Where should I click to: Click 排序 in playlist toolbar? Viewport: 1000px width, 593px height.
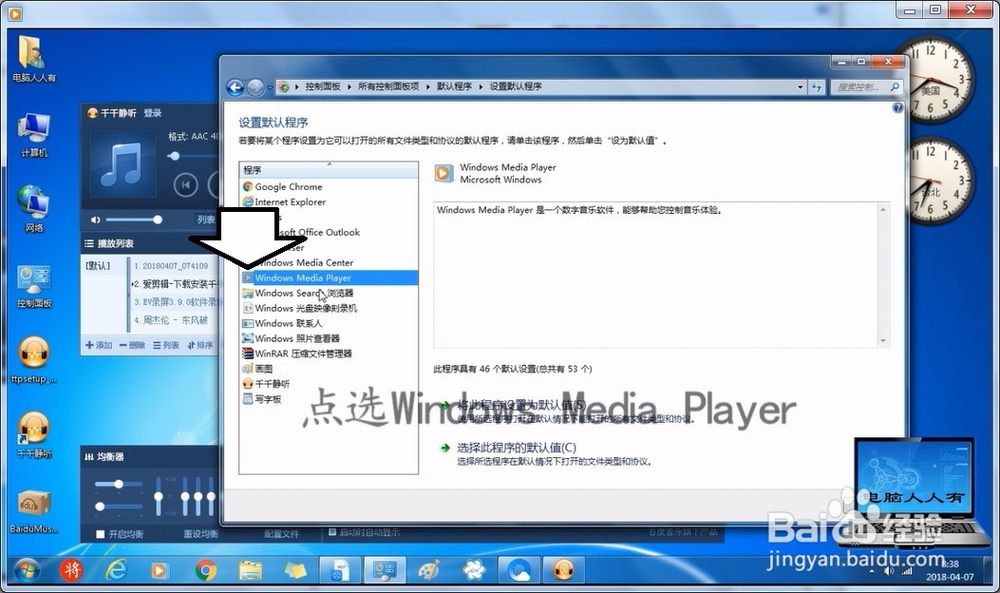pos(200,345)
